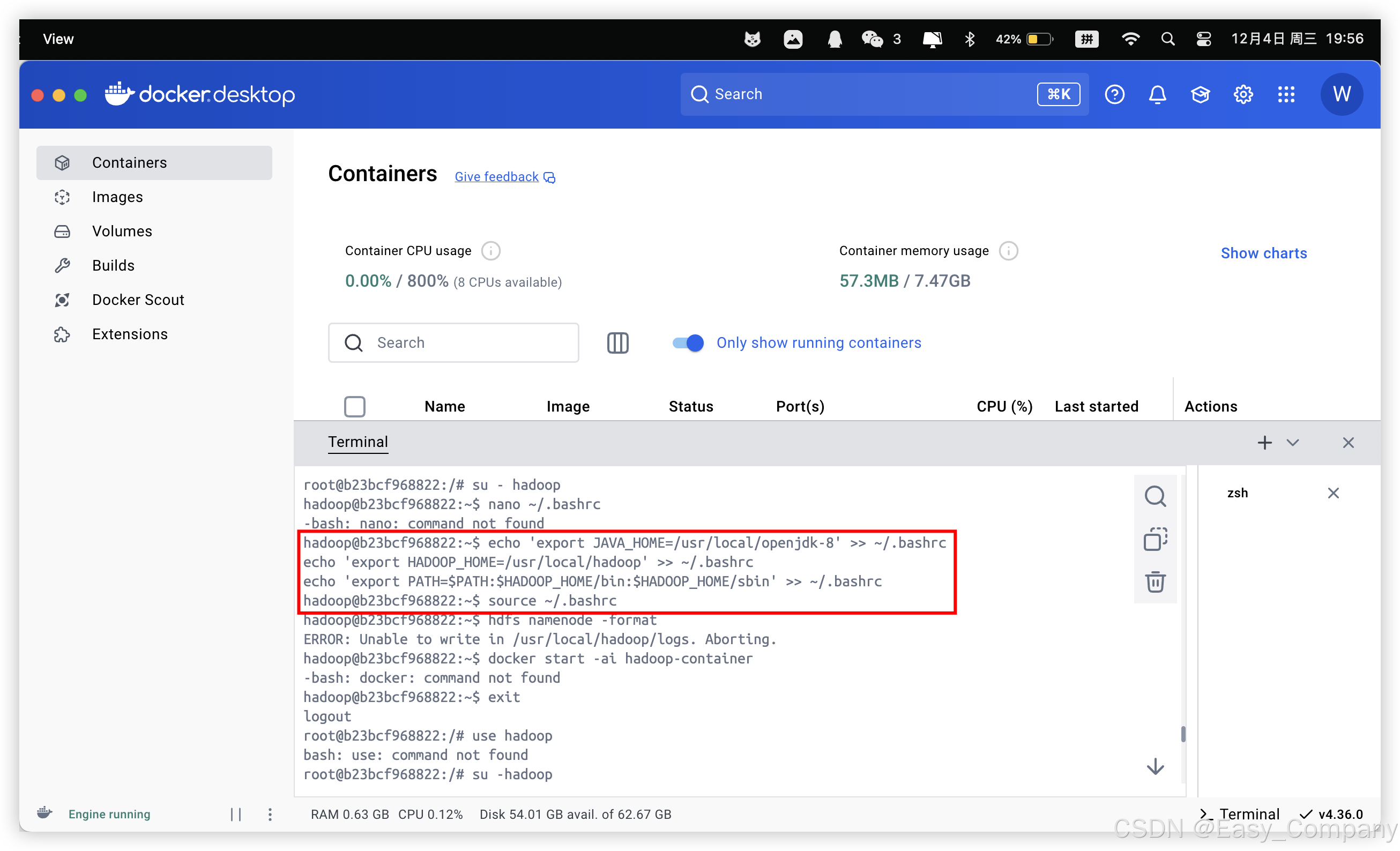Click the Wi-Fi menu bar icon
This screenshot has width=1400, height=851.
[x=1130, y=39]
